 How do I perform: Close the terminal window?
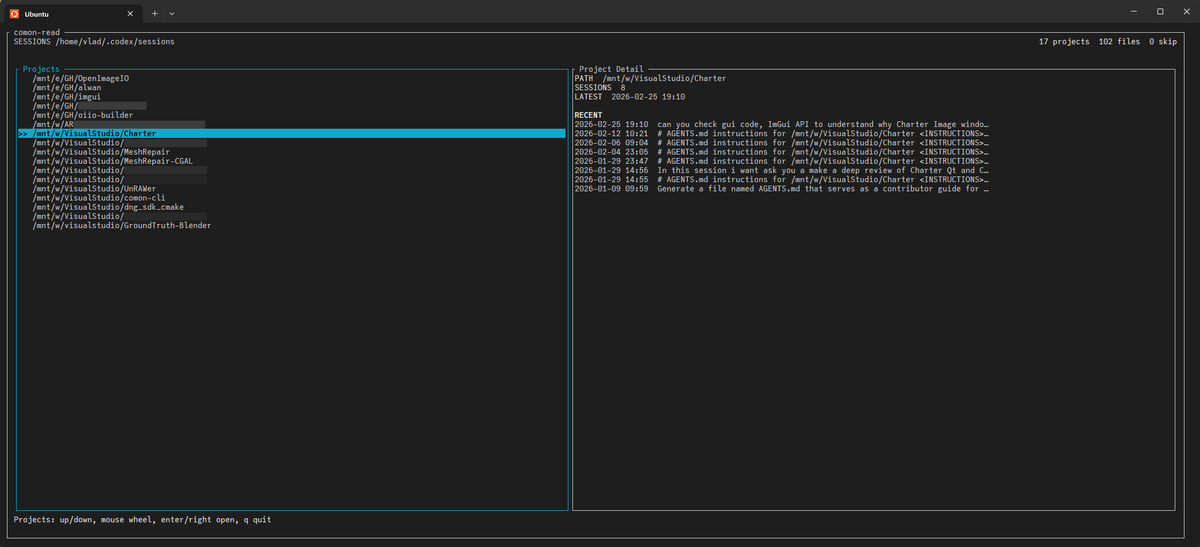[x=1186, y=12]
